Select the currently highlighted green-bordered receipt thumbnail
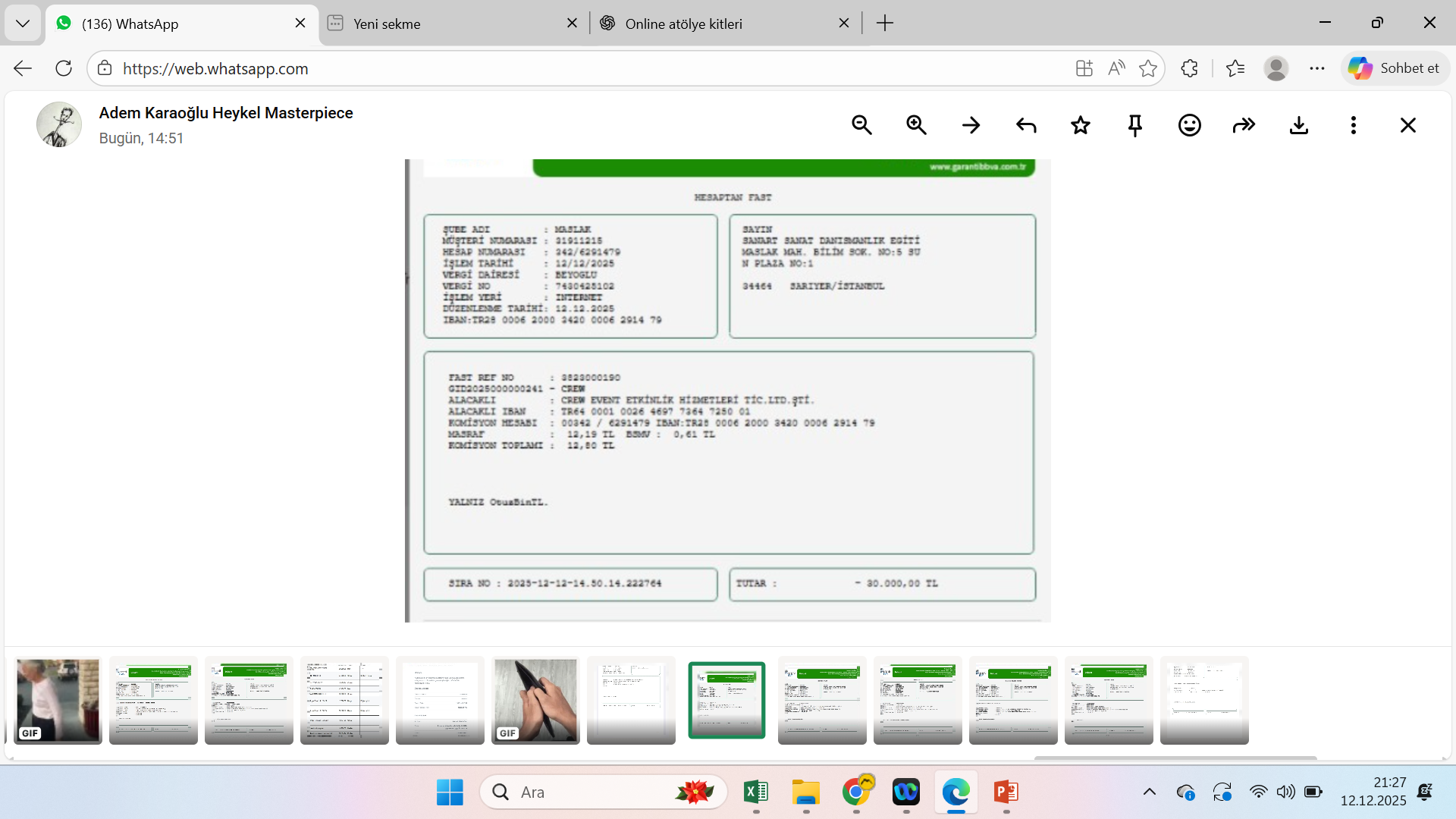The height and width of the screenshot is (819, 1456). 726,700
